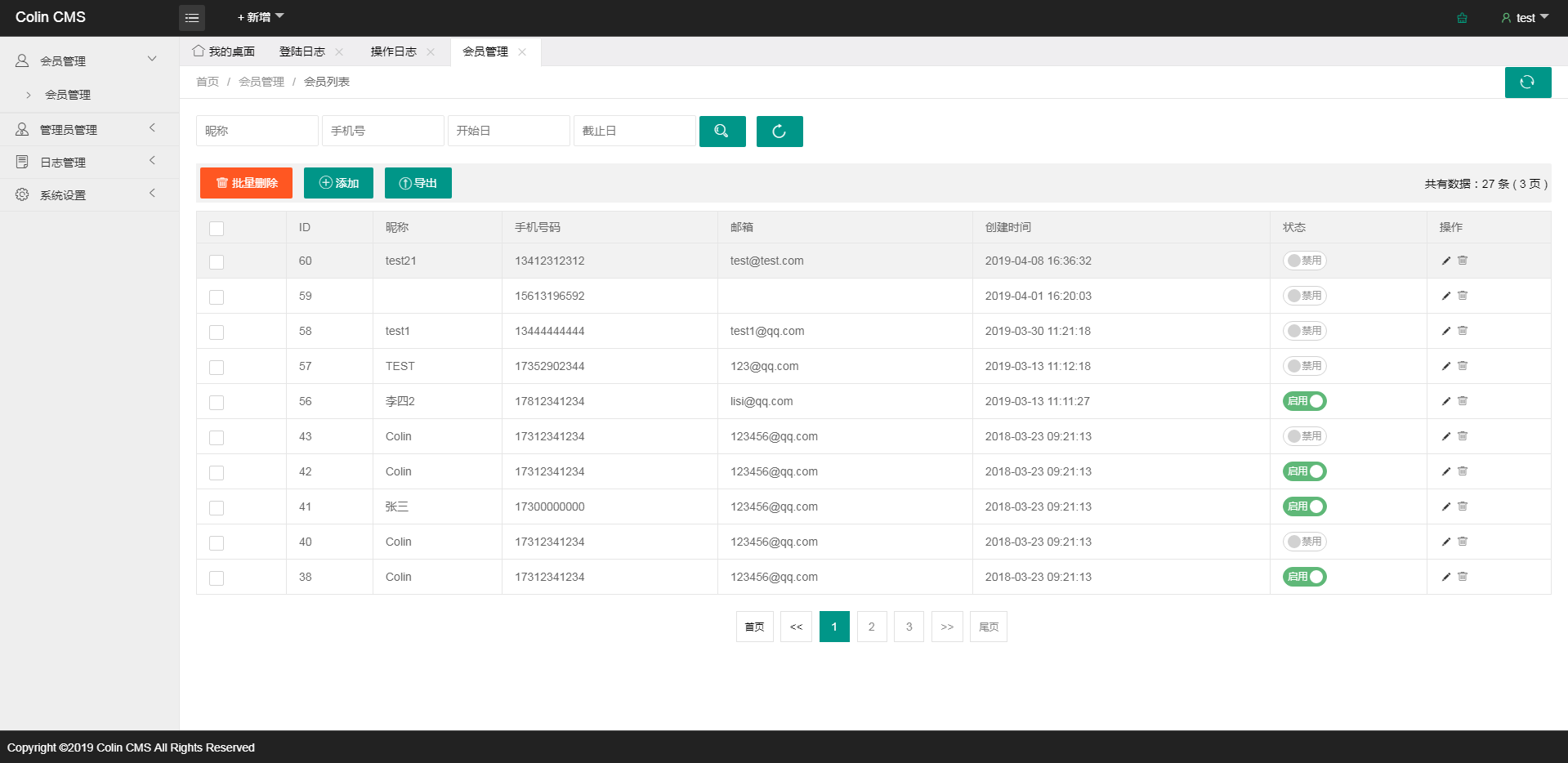
Task: Toggle the sidebar with the hamburger menu icon
Action: [192, 18]
